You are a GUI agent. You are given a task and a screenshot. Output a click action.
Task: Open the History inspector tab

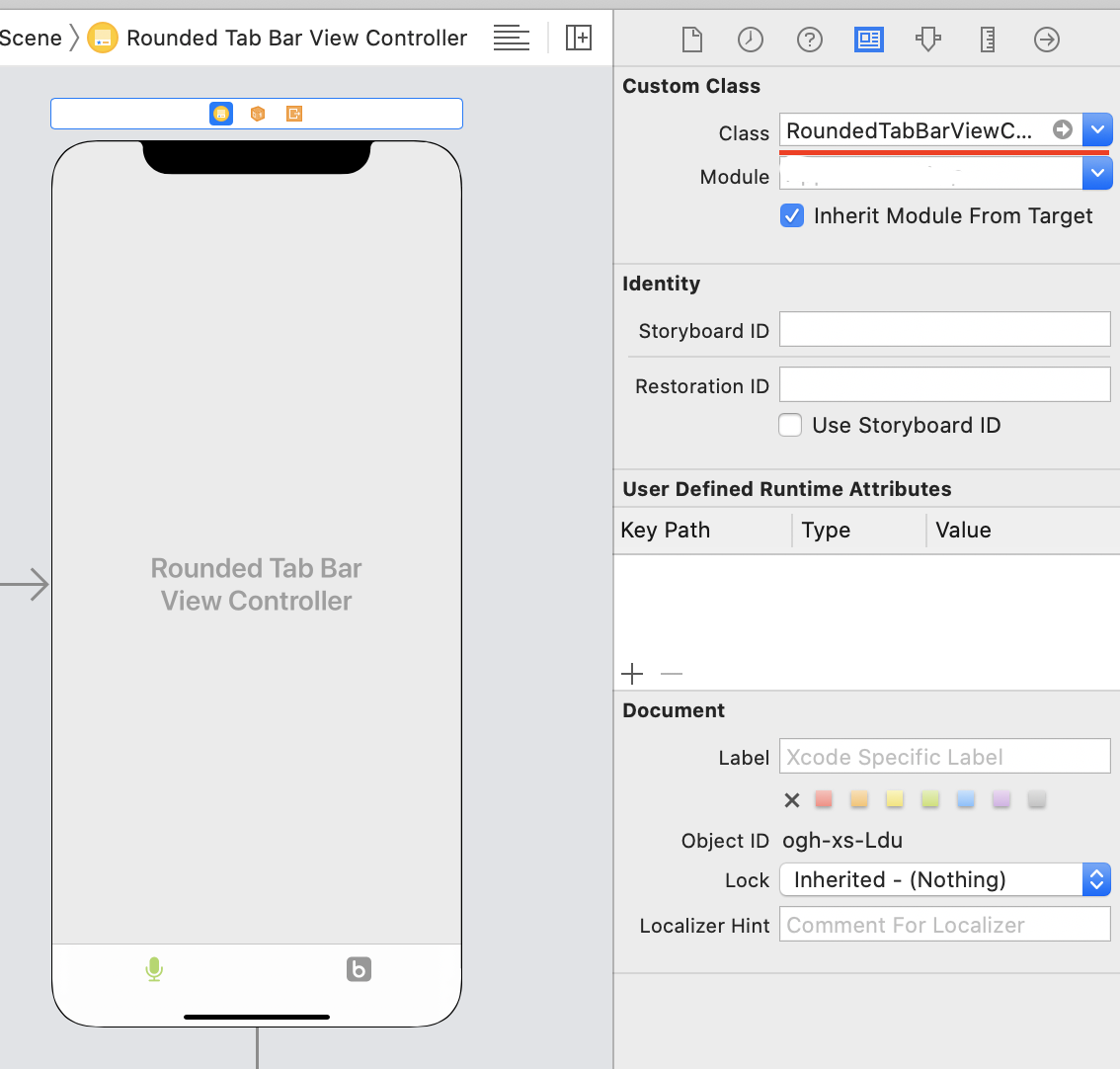(751, 40)
